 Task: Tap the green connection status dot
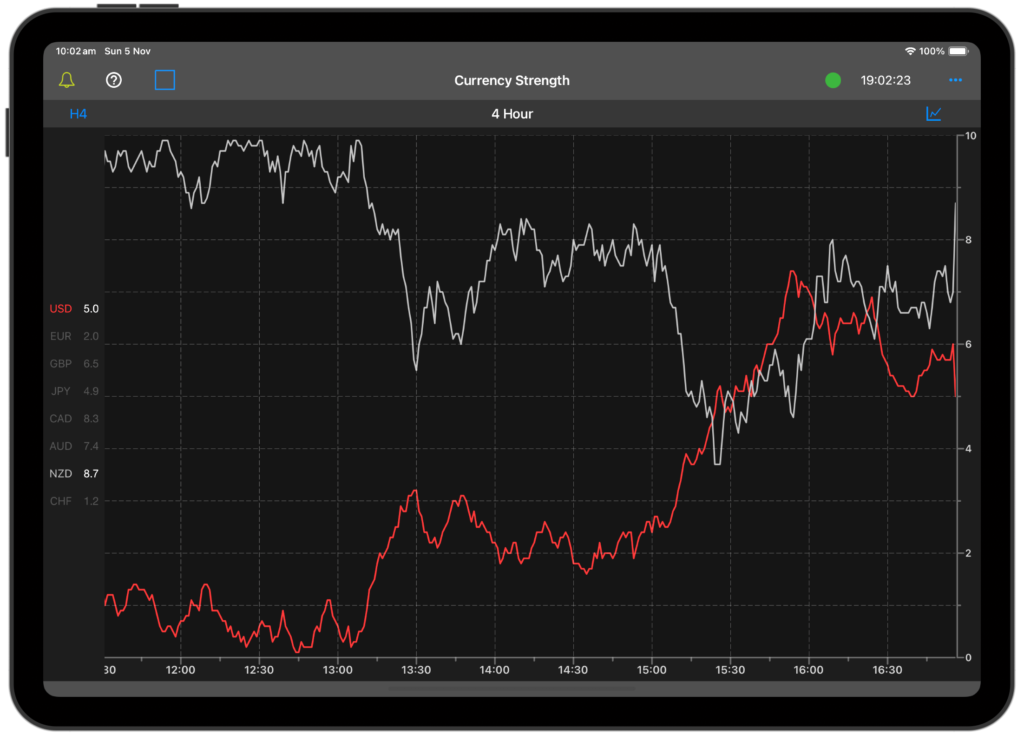click(x=833, y=80)
